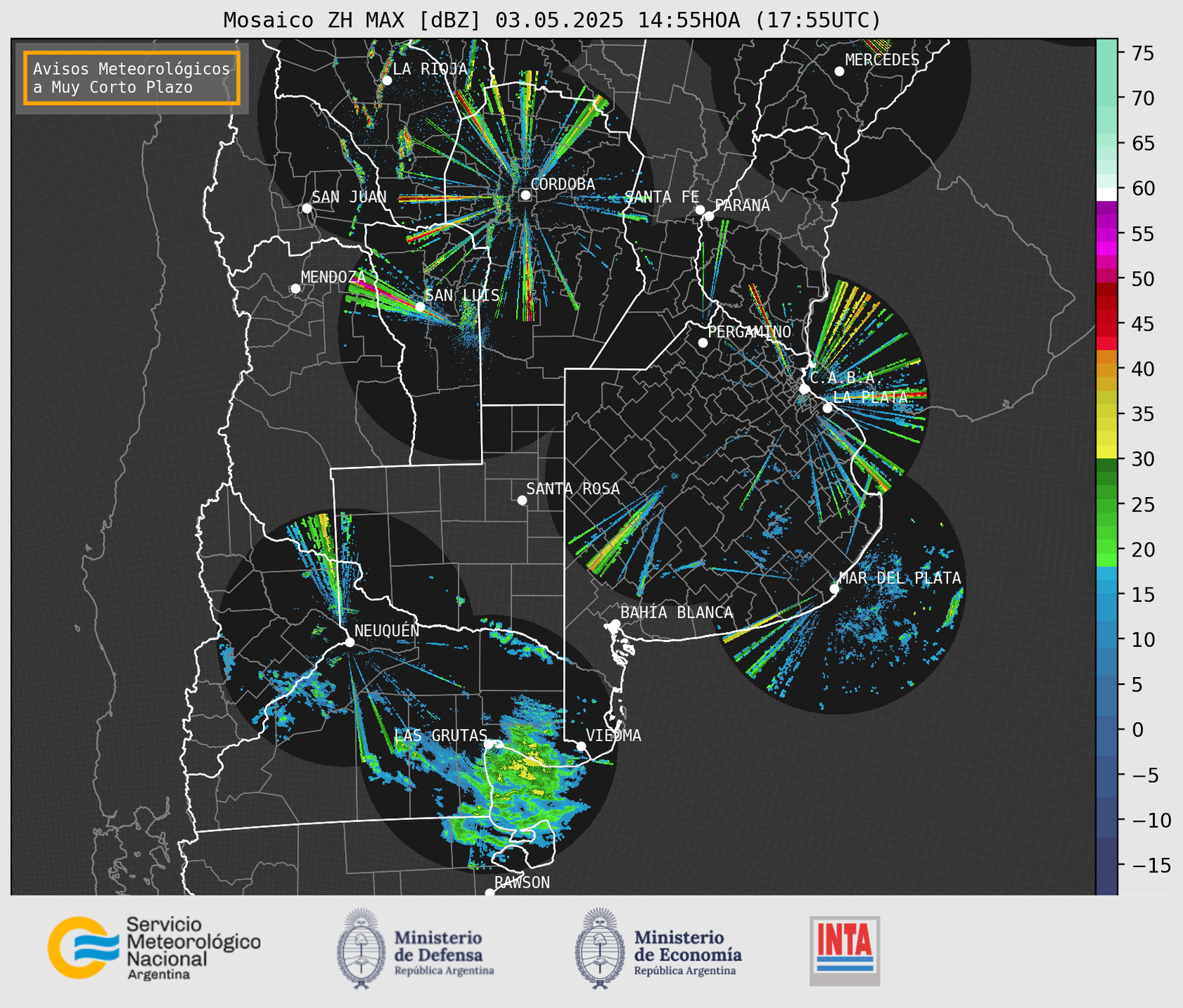Select the SANTA ROSA city marker dot

pyautogui.click(x=522, y=500)
